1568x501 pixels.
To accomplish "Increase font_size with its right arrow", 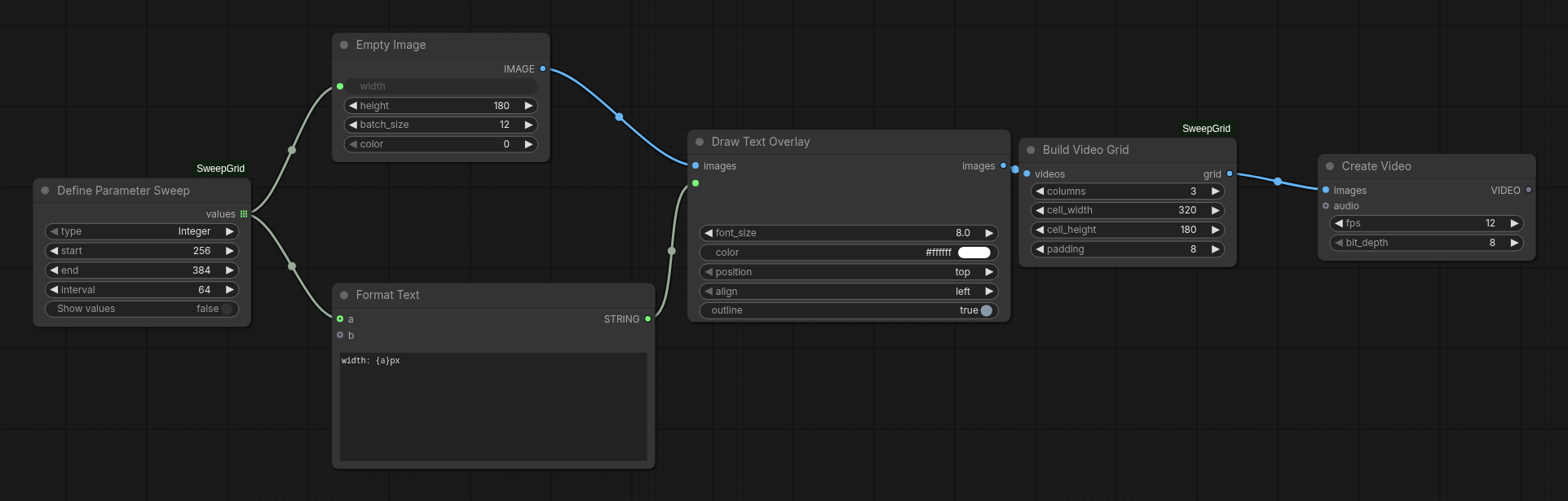I will [x=989, y=233].
